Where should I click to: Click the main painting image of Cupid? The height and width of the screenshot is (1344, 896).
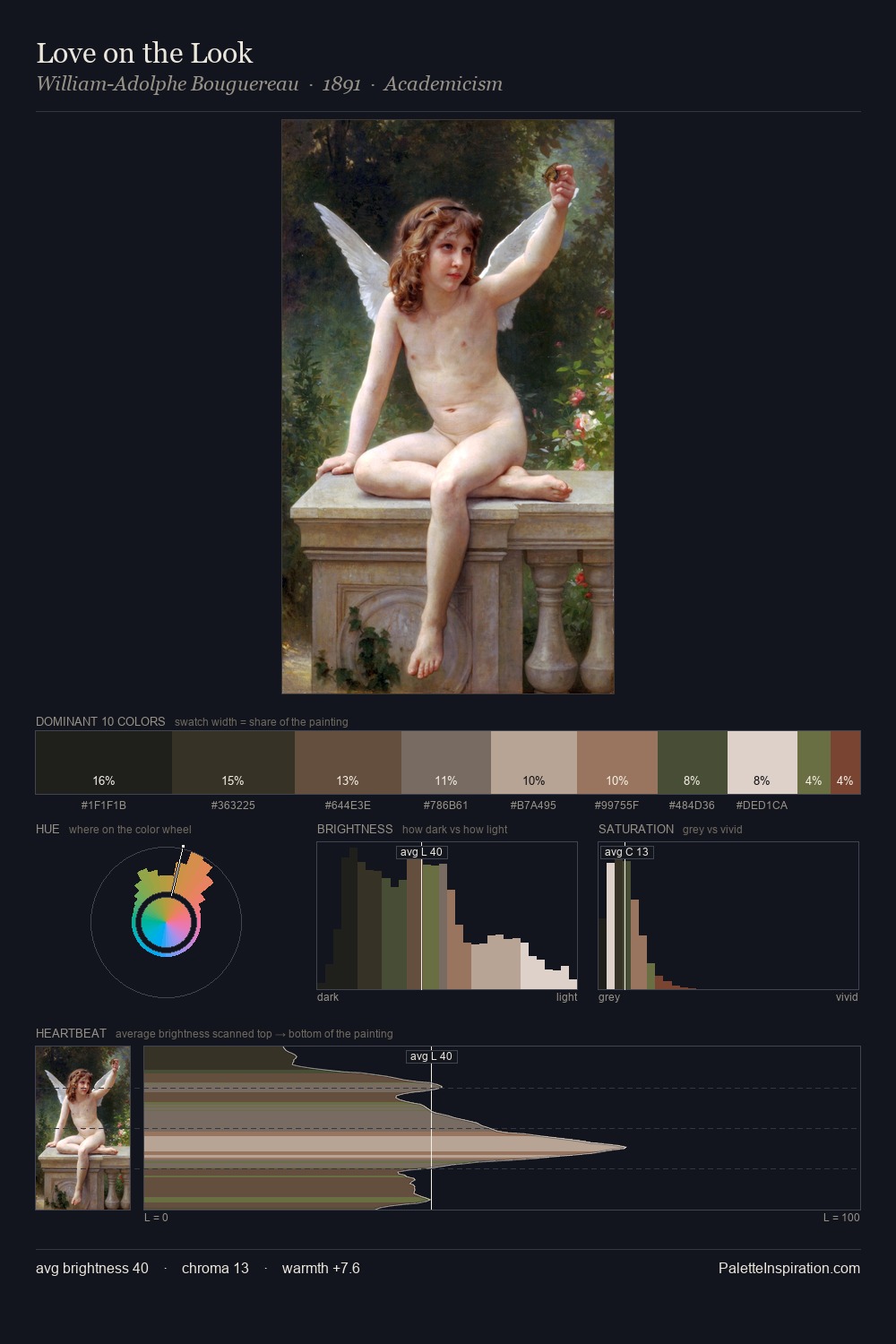coord(448,407)
